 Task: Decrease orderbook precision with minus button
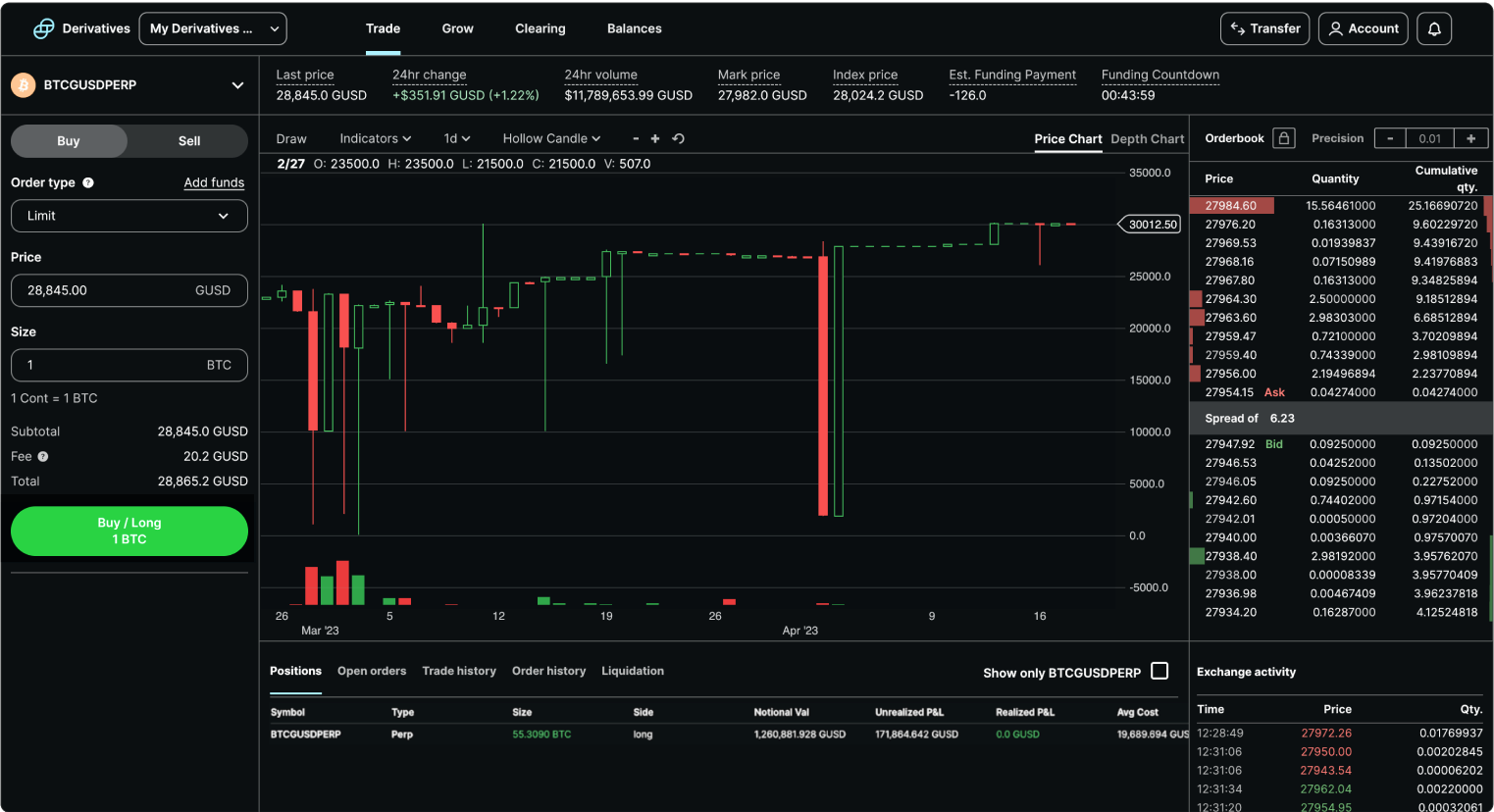(x=1390, y=138)
